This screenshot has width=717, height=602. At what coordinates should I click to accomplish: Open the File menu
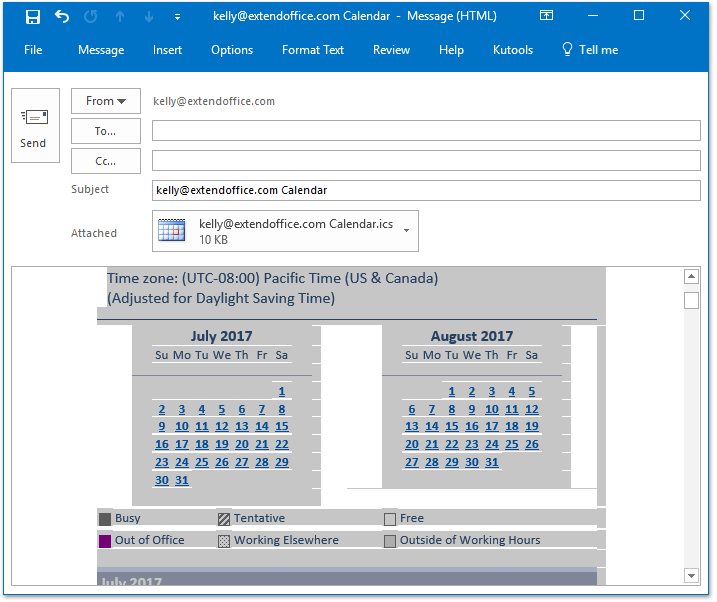[33, 50]
